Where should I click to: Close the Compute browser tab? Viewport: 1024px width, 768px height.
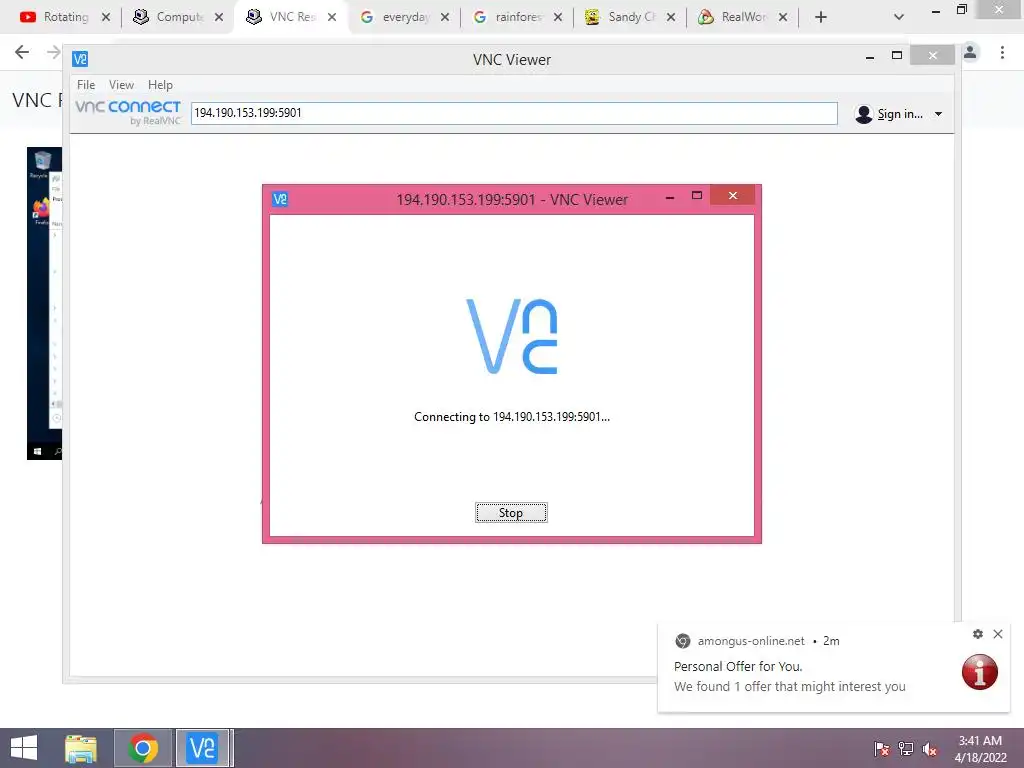pos(219,17)
